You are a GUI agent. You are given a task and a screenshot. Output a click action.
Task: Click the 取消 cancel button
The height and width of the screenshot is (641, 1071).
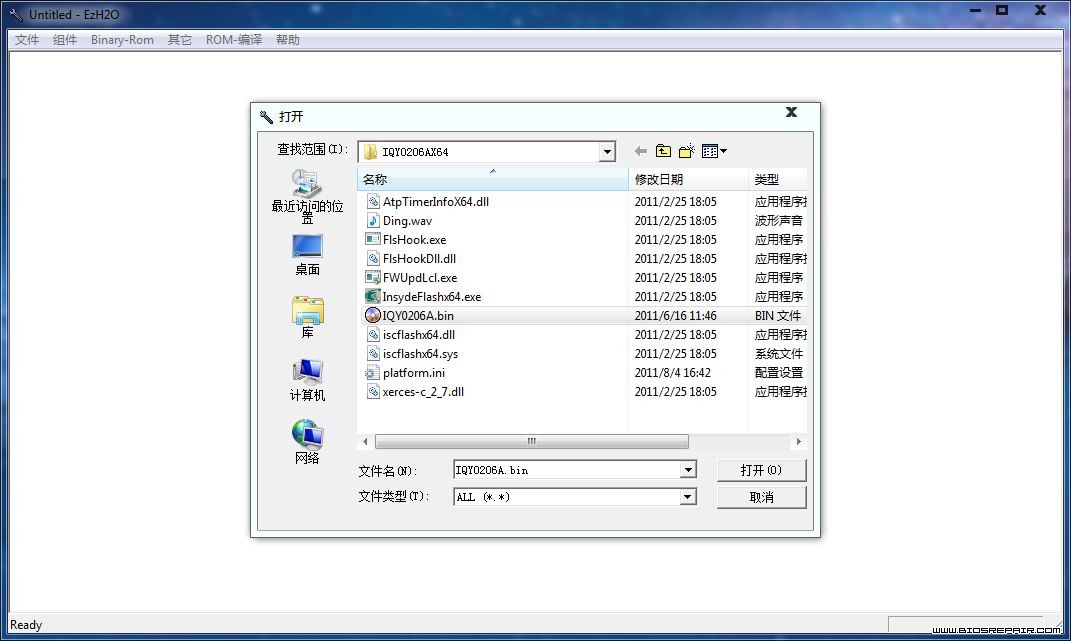(761, 497)
